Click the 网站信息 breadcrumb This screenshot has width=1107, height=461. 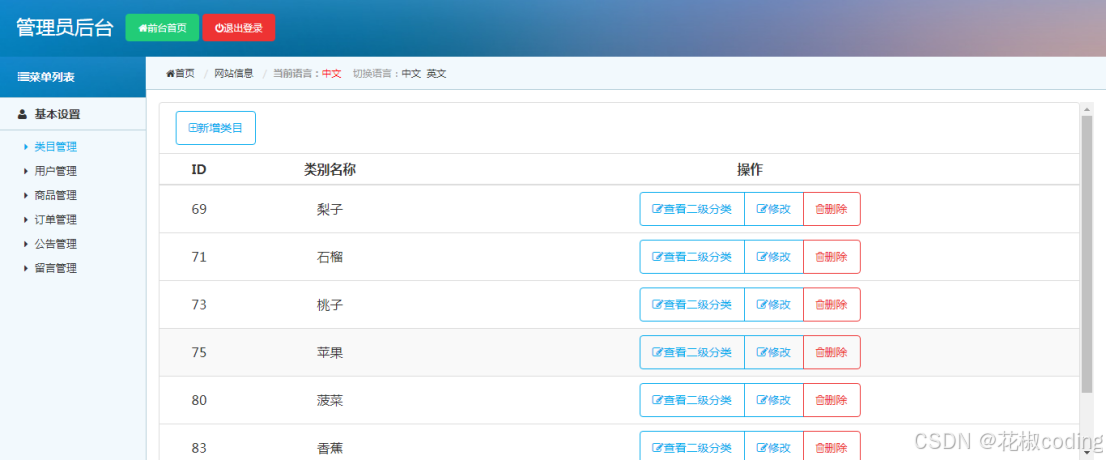coord(234,73)
